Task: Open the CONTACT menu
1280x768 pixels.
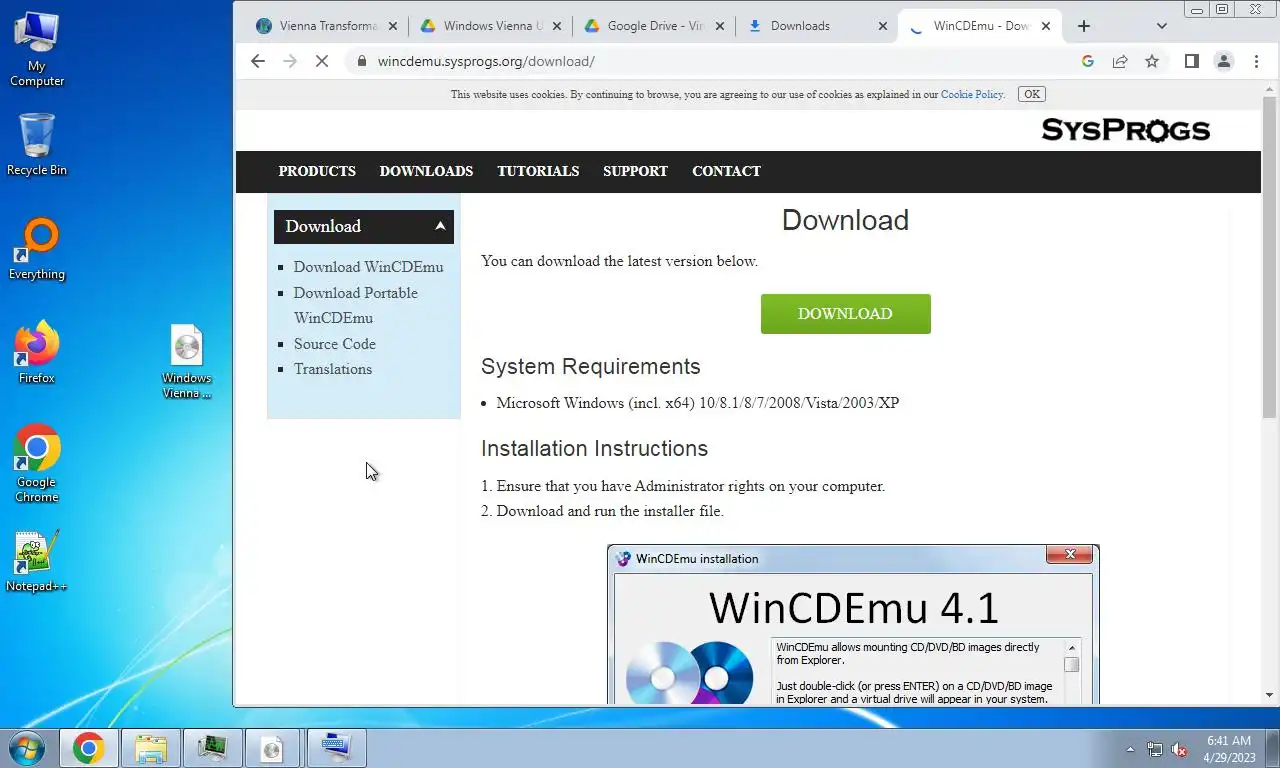Action: click(726, 171)
